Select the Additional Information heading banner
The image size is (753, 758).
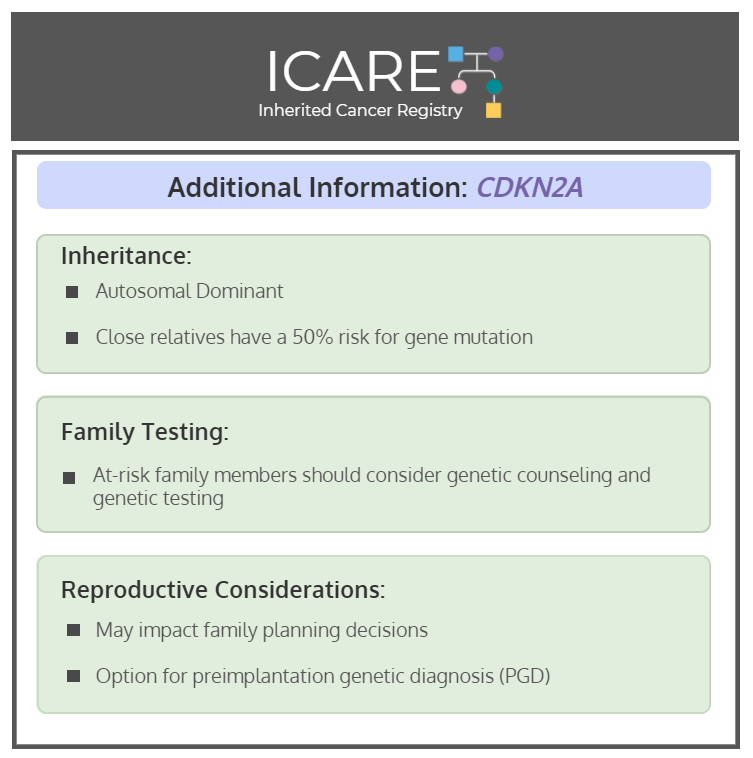coord(374,185)
